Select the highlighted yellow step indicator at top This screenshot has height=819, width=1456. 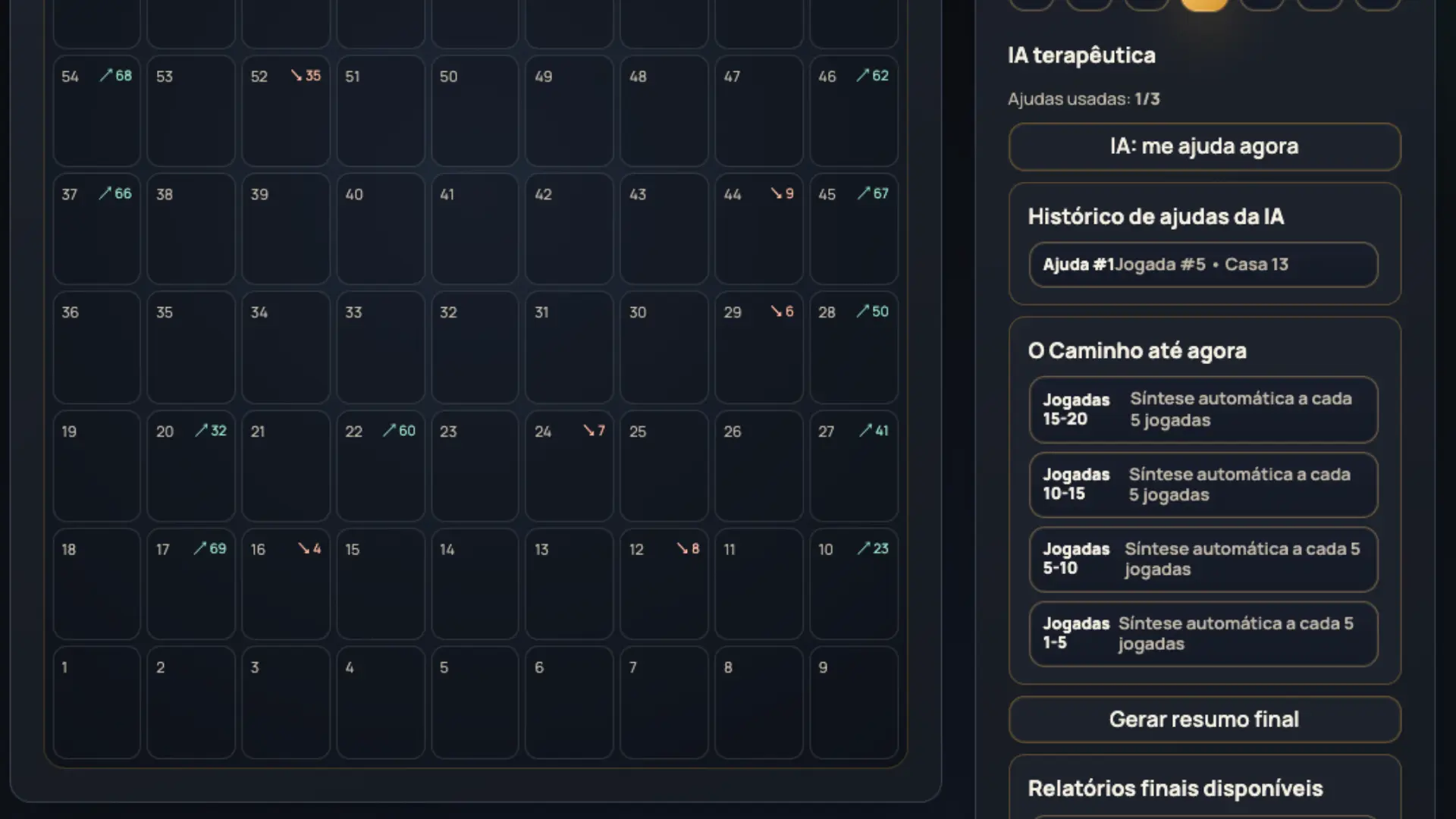tap(1204, 4)
